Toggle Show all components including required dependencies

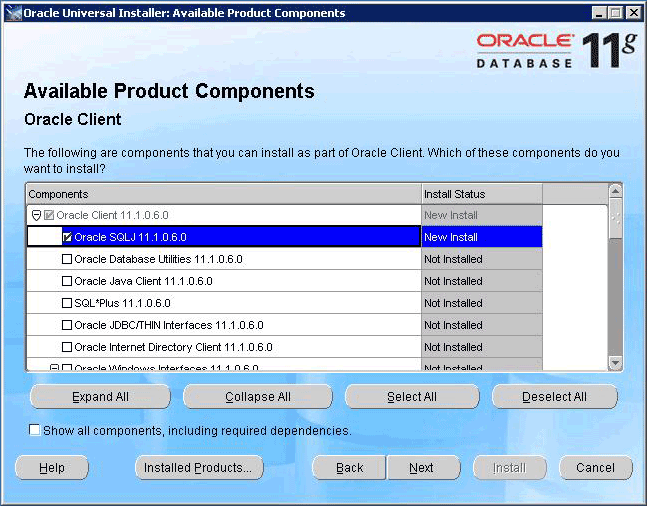pos(35,431)
